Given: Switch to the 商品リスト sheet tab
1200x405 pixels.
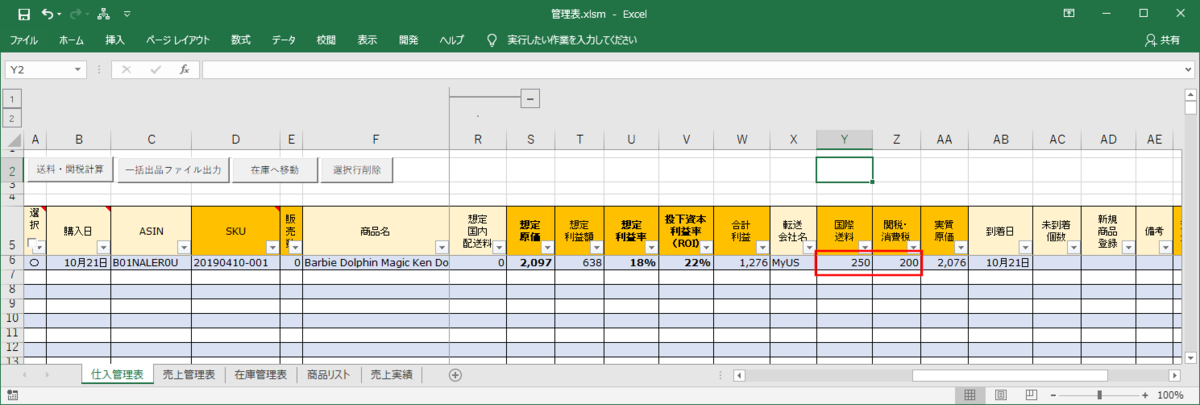Looking at the screenshot, I should click(x=328, y=375).
